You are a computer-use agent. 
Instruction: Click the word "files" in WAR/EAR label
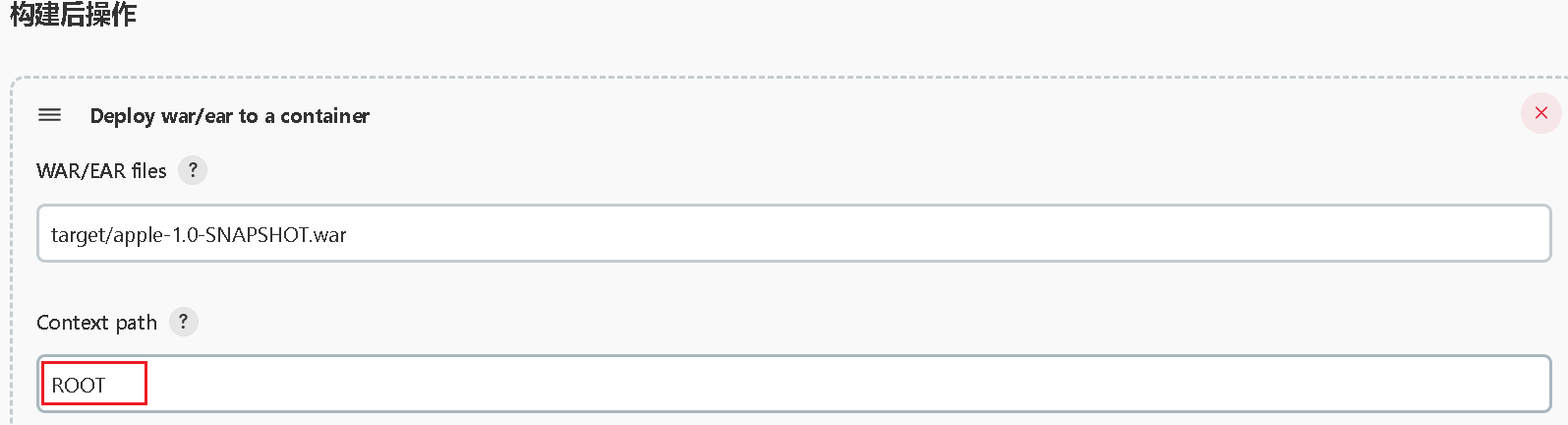point(149,171)
